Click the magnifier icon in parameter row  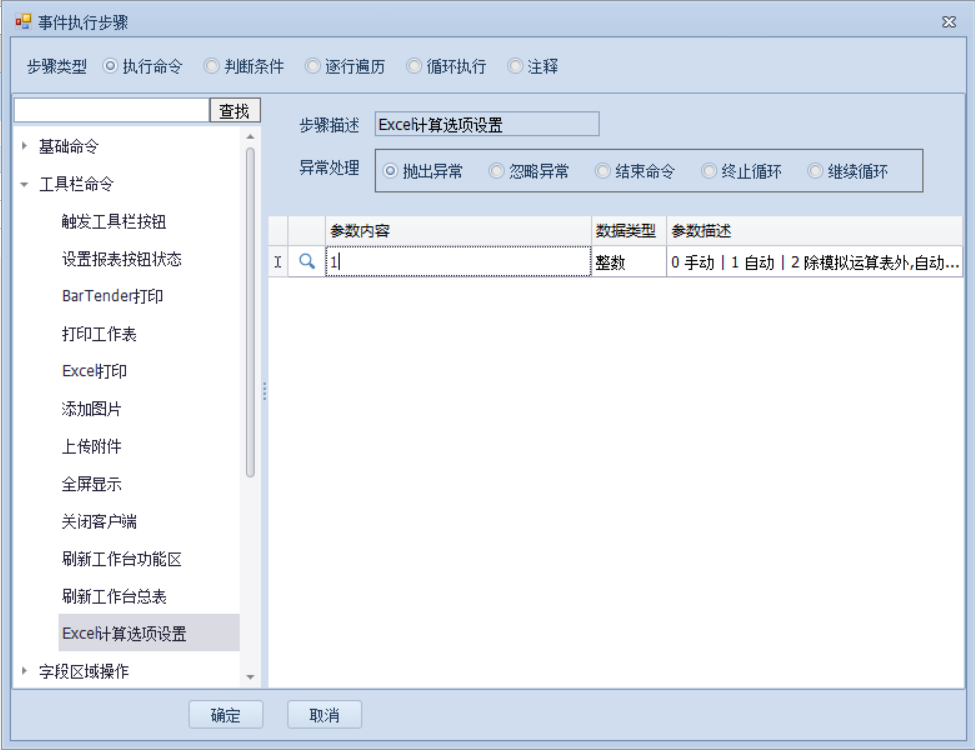pyautogui.click(x=307, y=261)
